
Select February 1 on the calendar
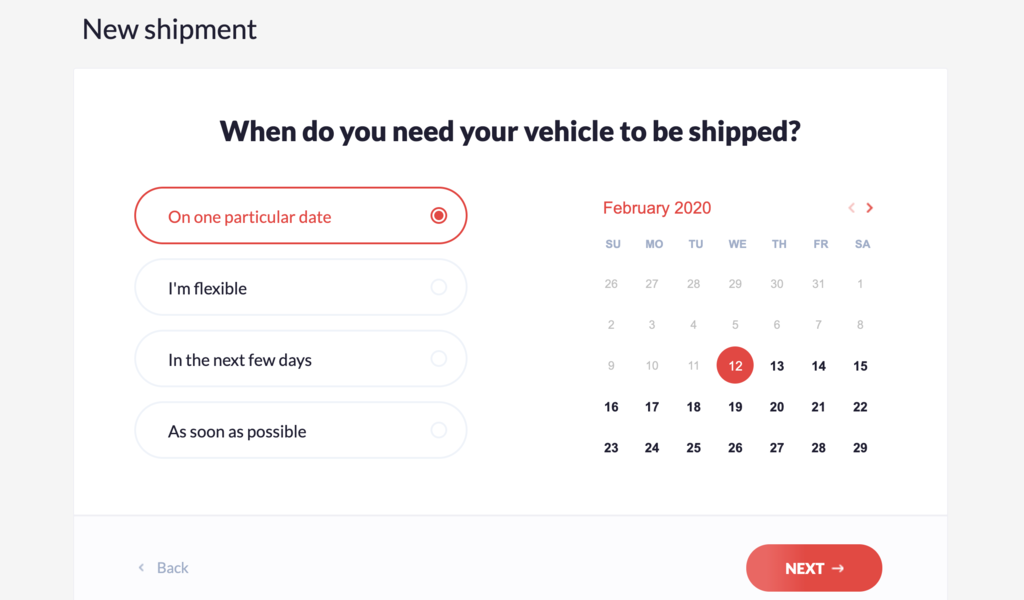(x=860, y=283)
